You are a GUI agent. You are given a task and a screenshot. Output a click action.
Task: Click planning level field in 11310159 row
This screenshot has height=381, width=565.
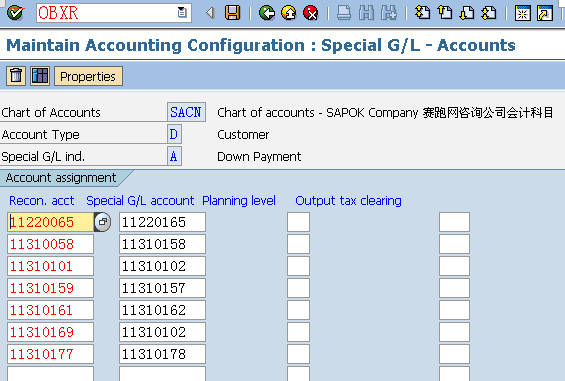pyautogui.click(x=298, y=288)
